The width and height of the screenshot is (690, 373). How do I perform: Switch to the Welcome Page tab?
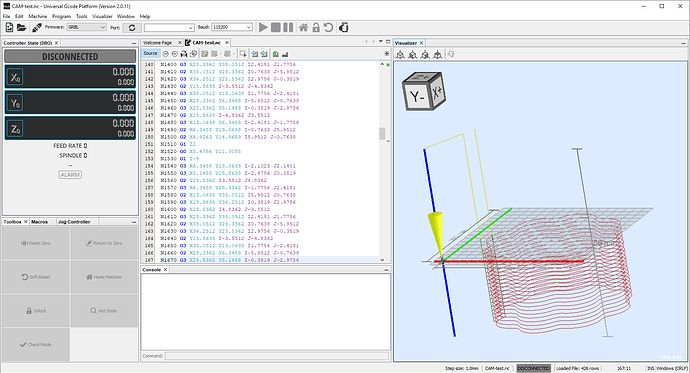[x=158, y=43]
